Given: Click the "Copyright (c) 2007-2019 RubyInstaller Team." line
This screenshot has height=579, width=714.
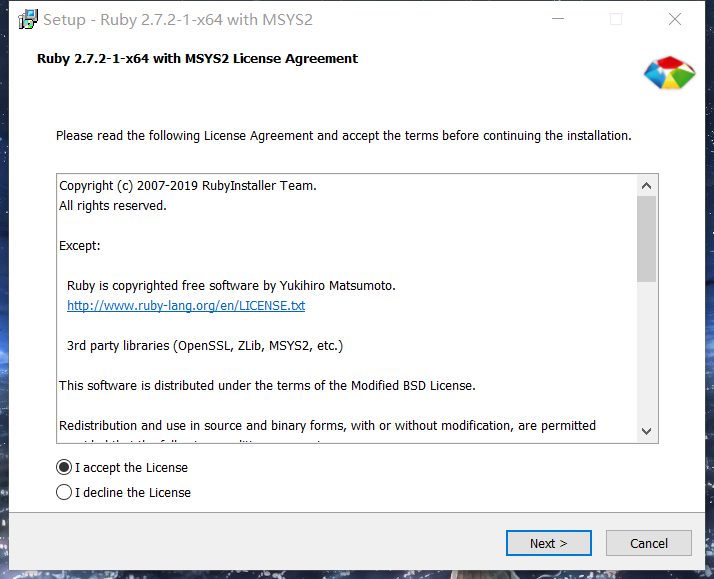Looking at the screenshot, I should coord(188,186).
